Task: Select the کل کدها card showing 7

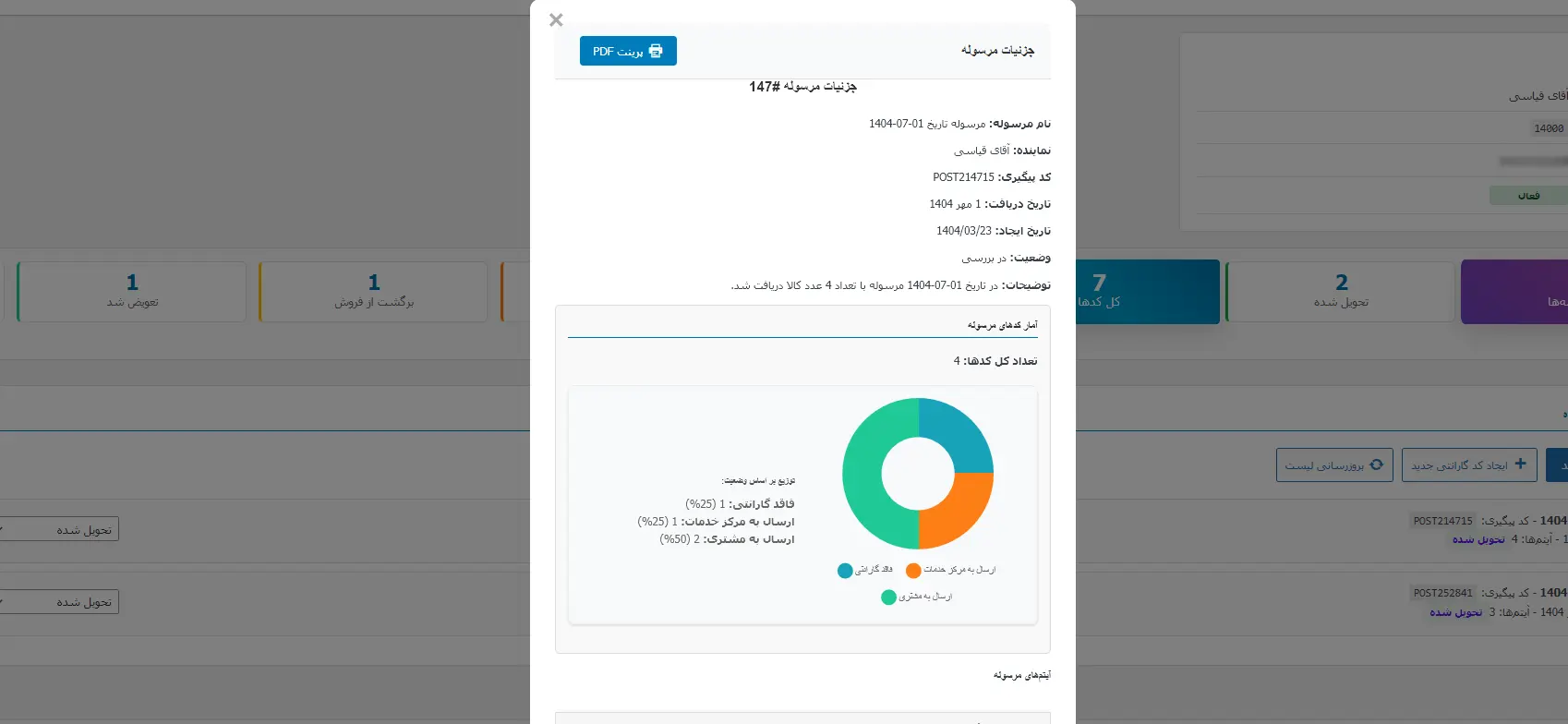Action: (x=1147, y=292)
